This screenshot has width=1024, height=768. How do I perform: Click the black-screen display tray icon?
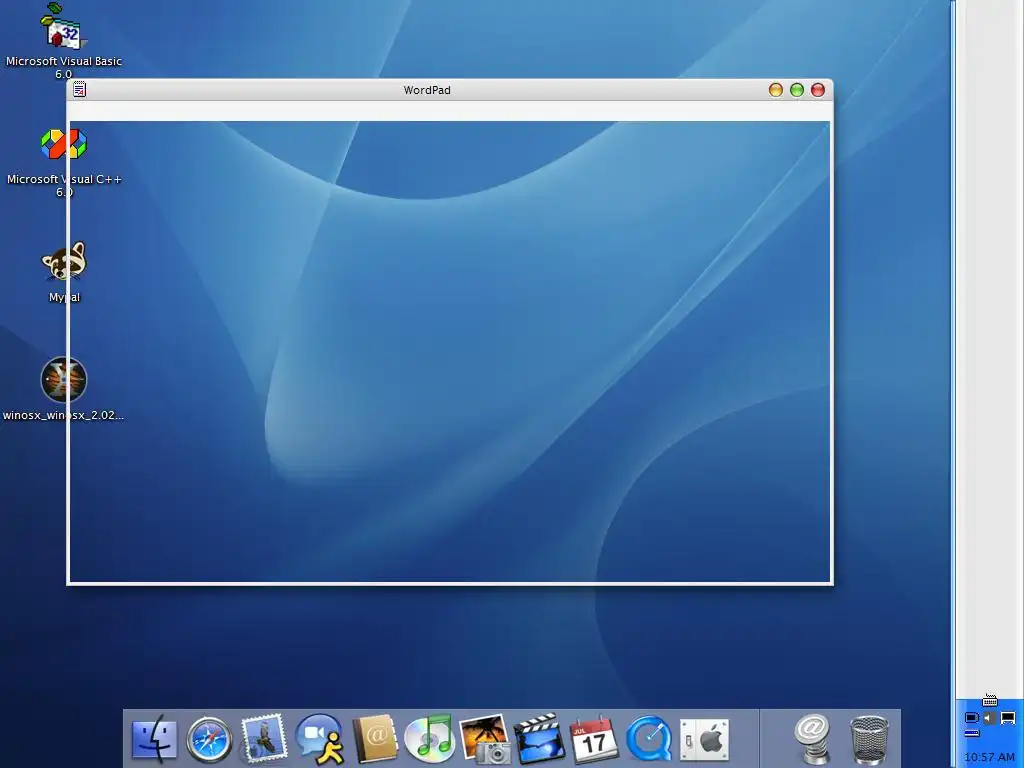(1008, 718)
